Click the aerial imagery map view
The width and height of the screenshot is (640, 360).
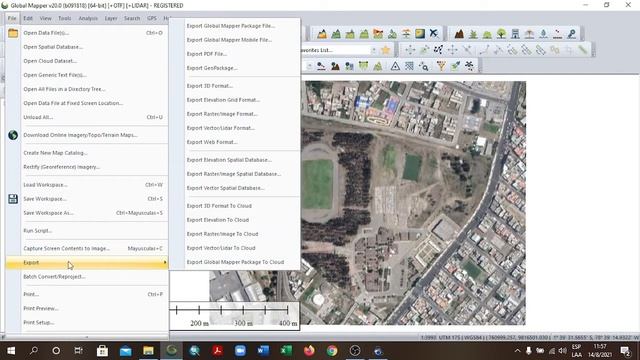[x=413, y=203]
